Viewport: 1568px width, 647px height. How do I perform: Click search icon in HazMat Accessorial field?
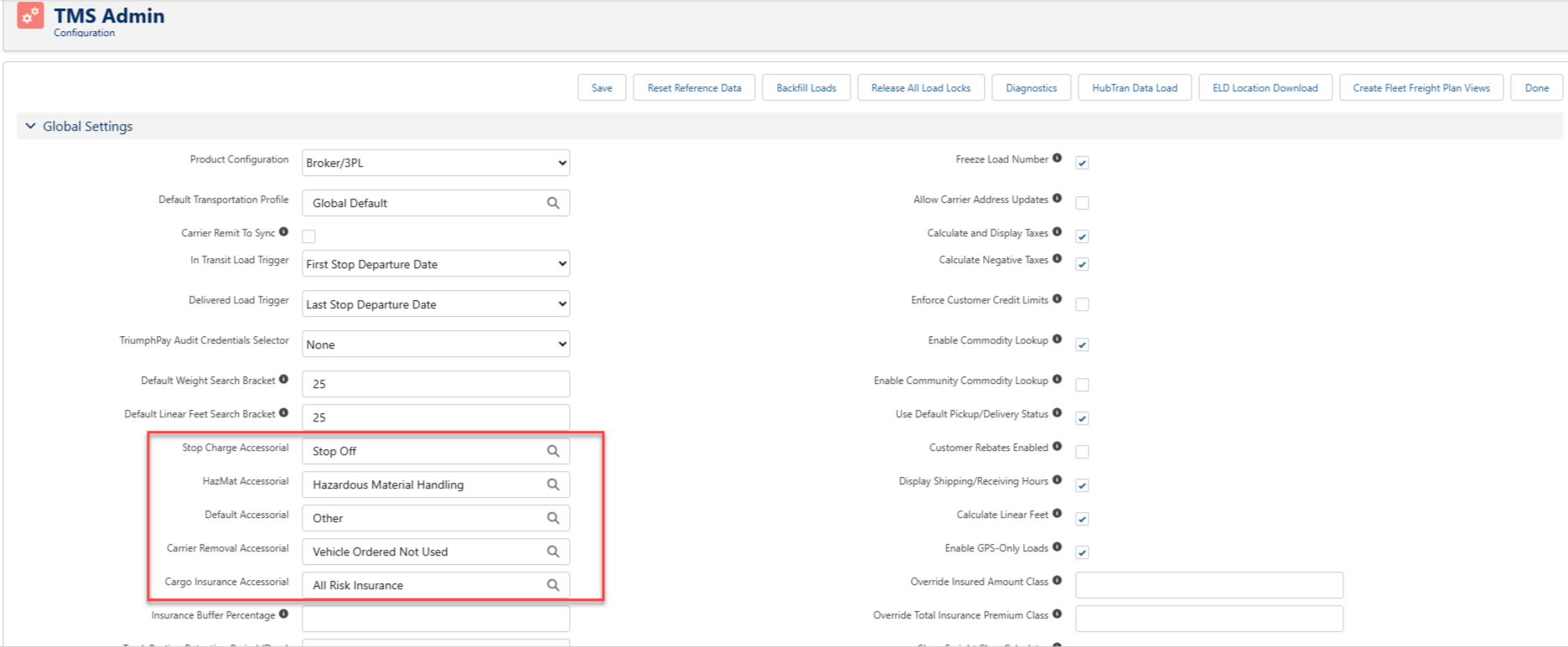[553, 484]
